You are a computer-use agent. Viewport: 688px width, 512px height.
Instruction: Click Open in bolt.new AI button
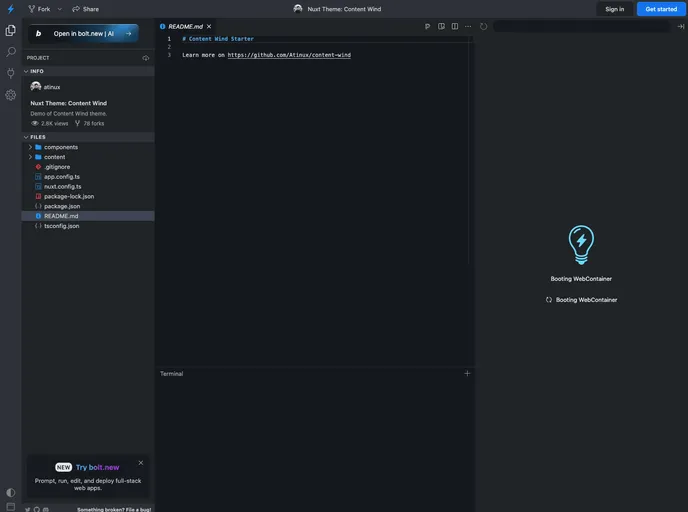click(83, 33)
